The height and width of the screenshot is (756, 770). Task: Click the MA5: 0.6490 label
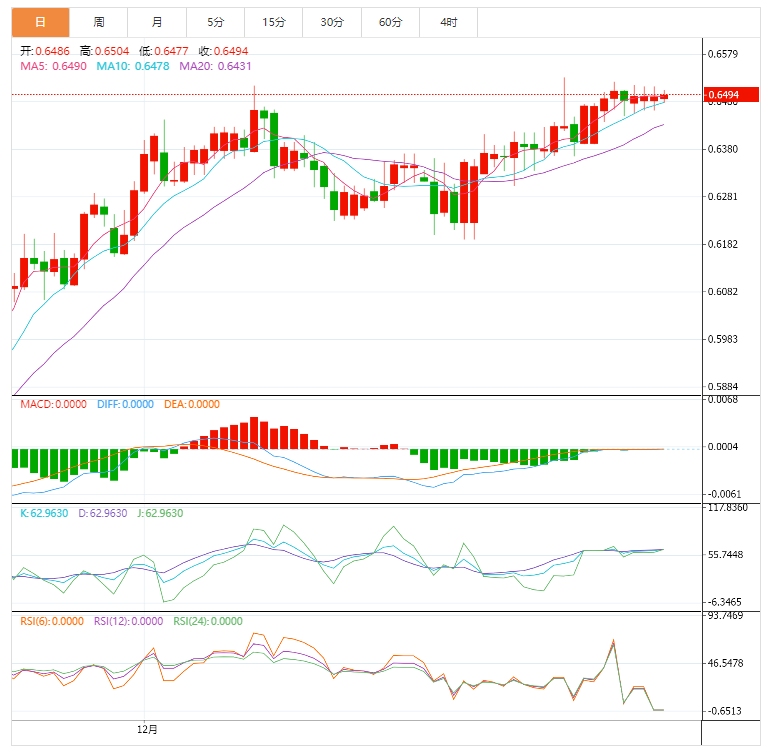click(54, 66)
